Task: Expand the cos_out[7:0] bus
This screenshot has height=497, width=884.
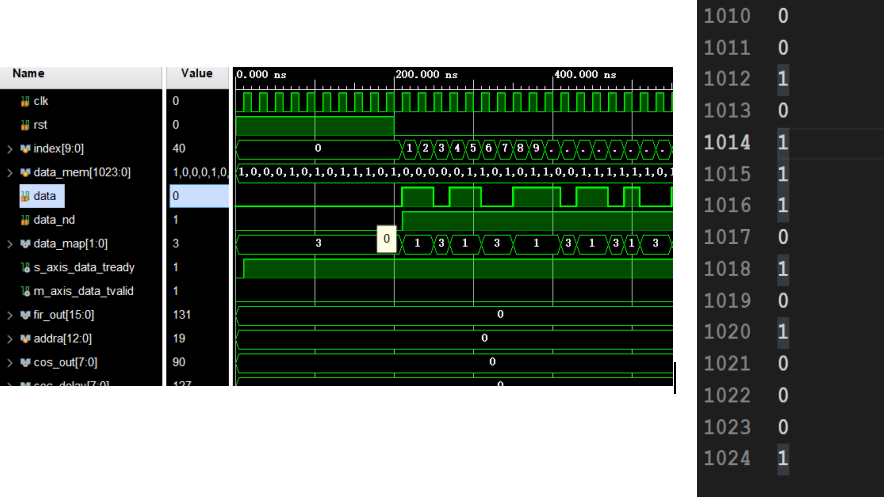Action: pyautogui.click(x=10, y=362)
